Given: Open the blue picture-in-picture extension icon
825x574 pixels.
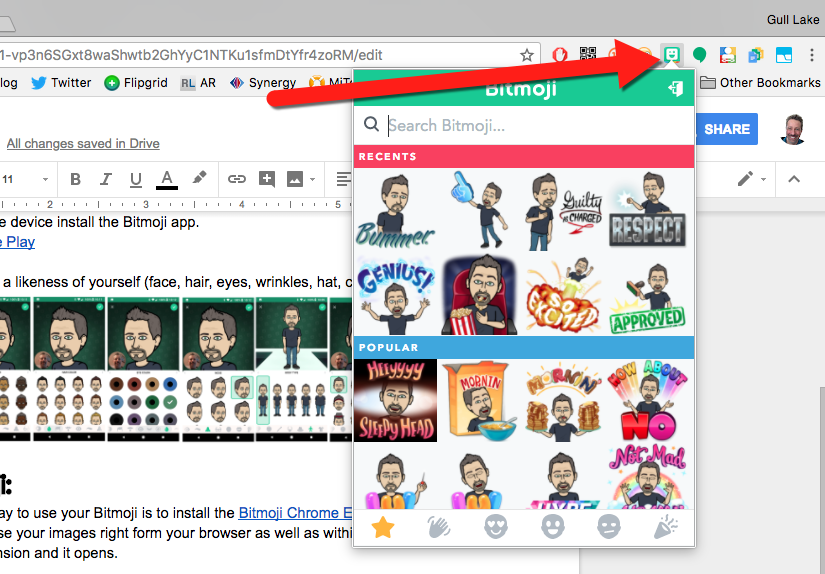Looking at the screenshot, I should 784,55.
